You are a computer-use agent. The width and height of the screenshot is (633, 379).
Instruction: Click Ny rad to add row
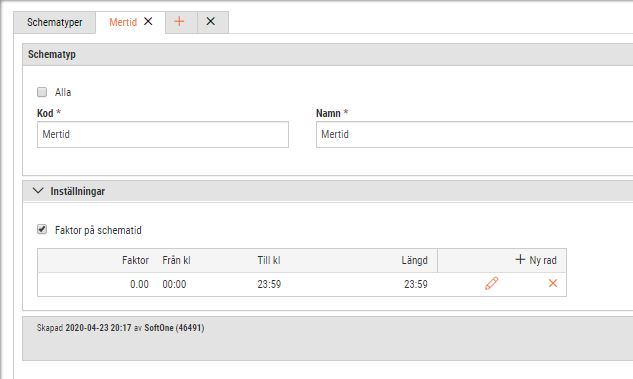click(543, 260)
